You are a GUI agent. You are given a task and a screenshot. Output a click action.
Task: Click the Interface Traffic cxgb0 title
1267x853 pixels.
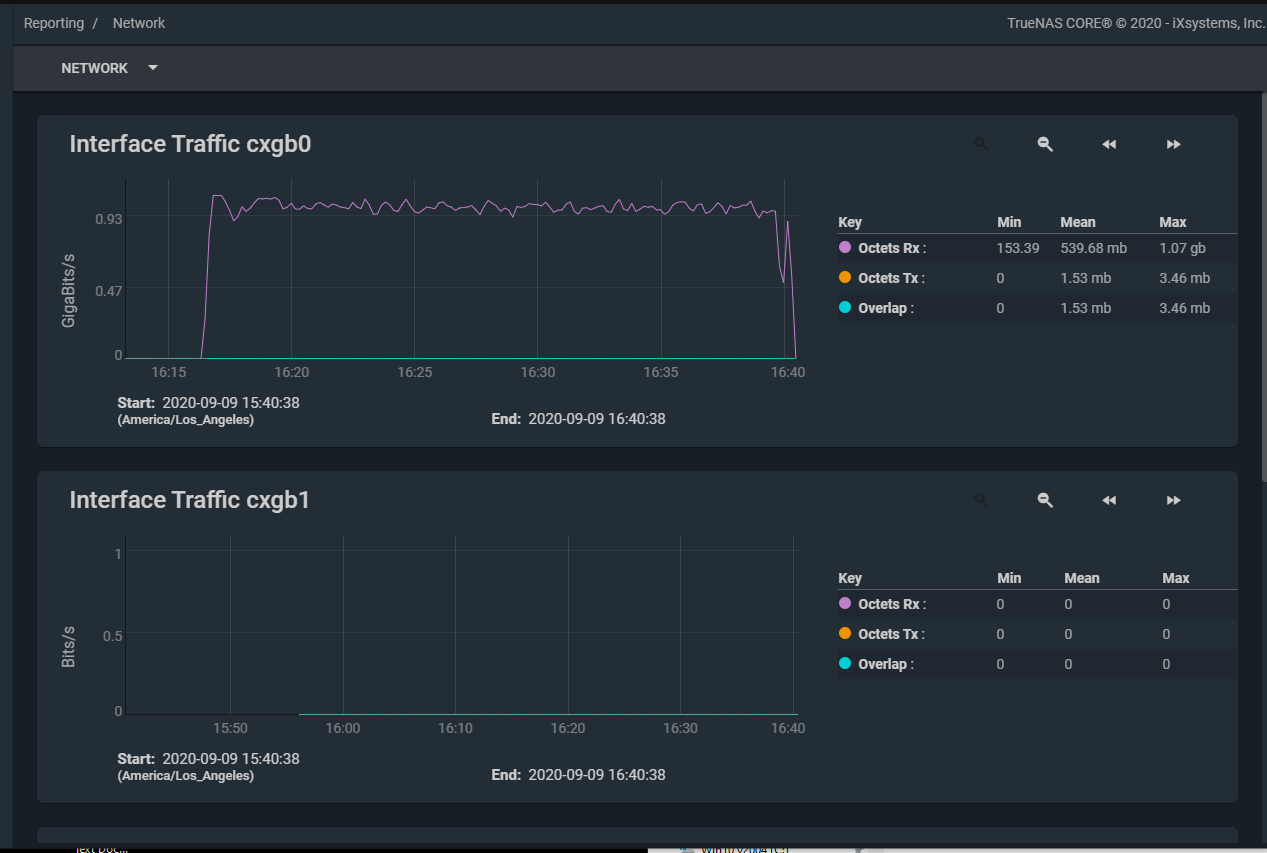(190, 144)
